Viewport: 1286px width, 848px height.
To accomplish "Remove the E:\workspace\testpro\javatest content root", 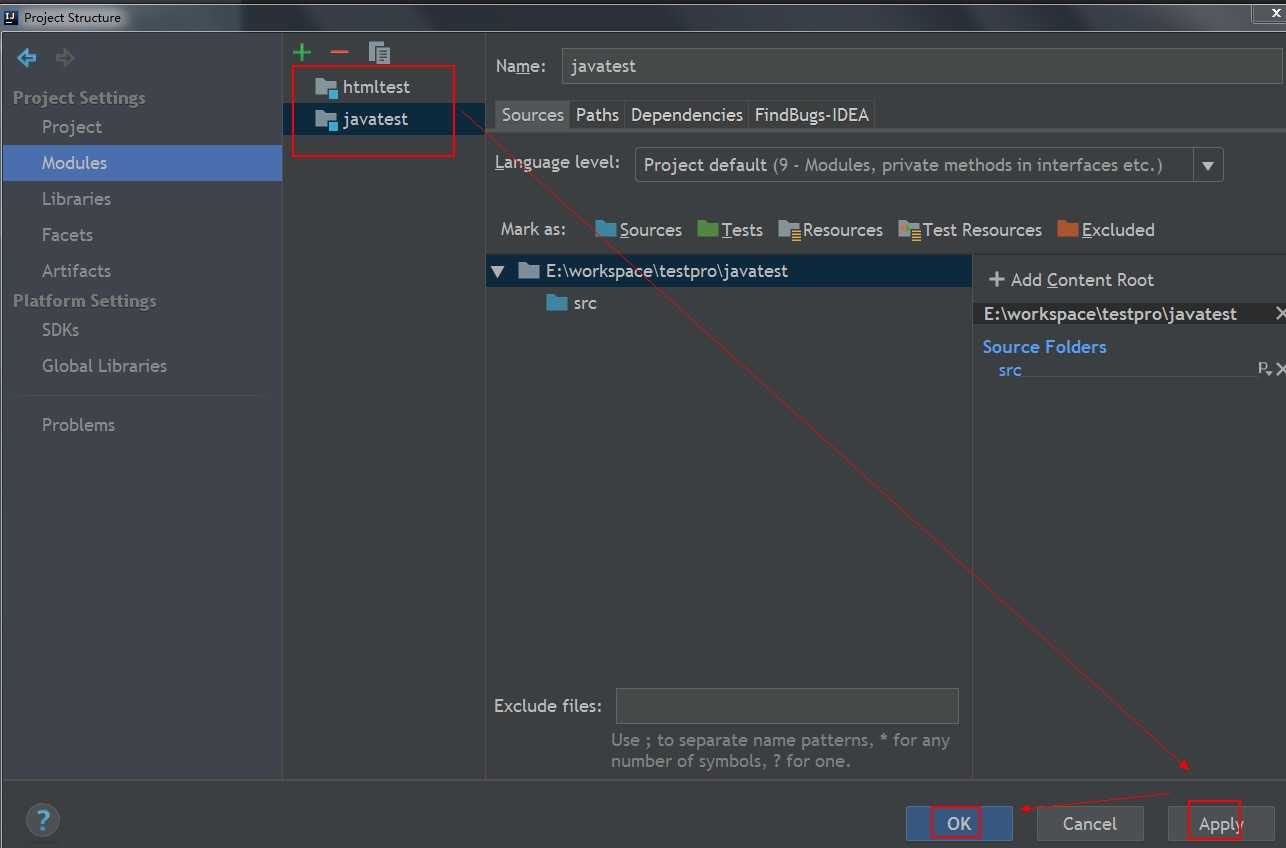I will tap(1280, 314).
